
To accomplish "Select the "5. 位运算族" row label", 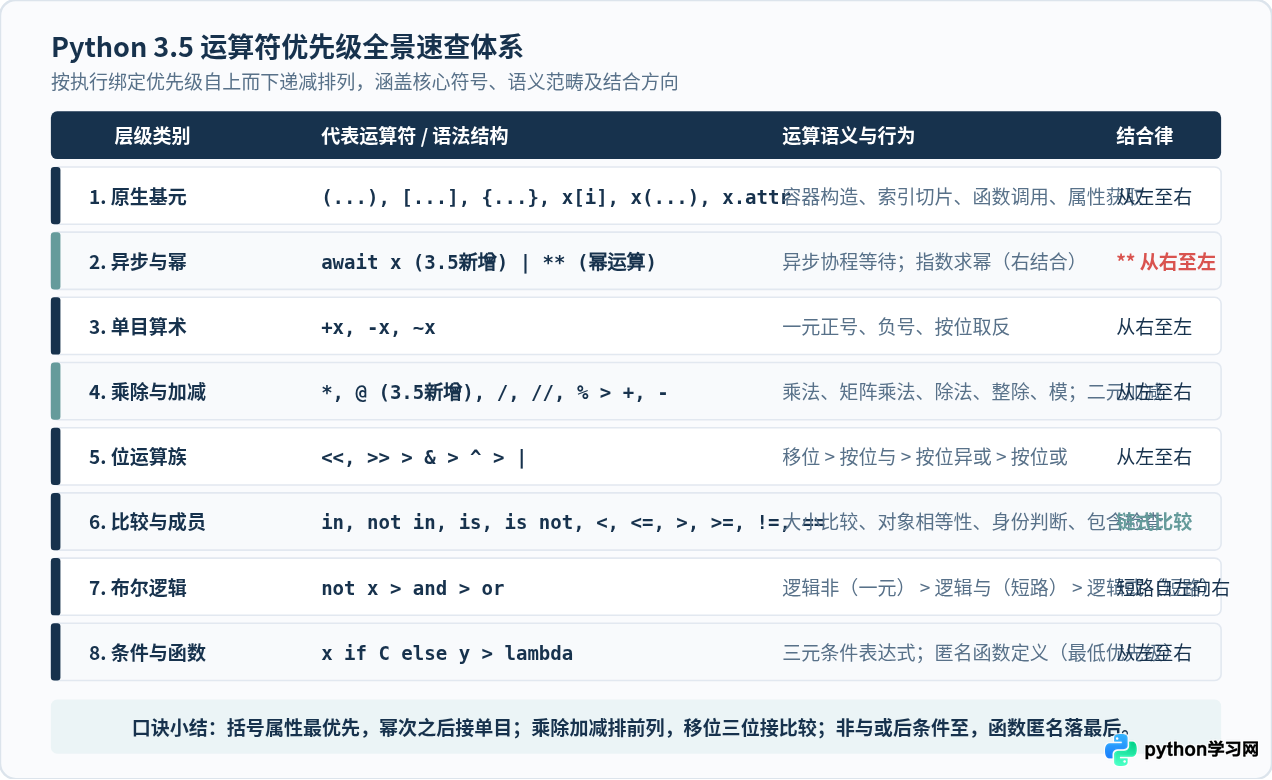I will click(x=137, y=457).
